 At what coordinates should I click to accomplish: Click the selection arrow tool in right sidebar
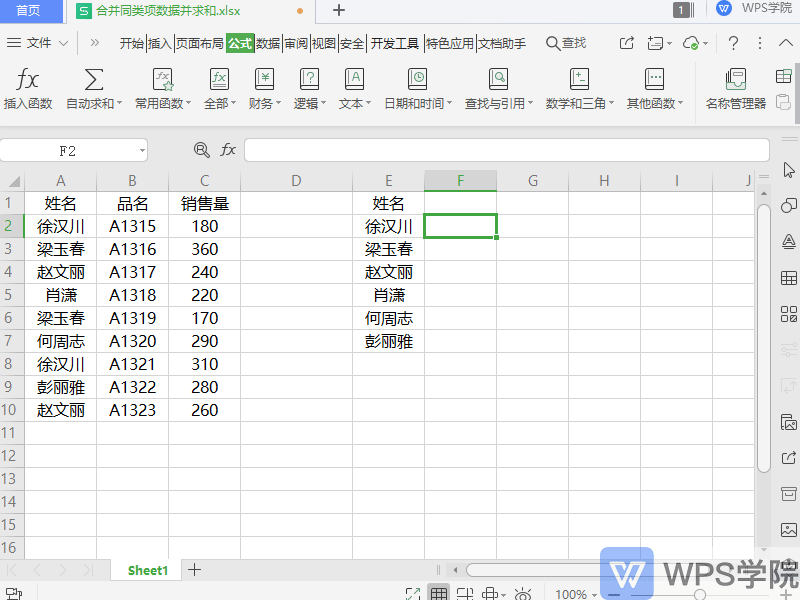click(x=789, y=170)
